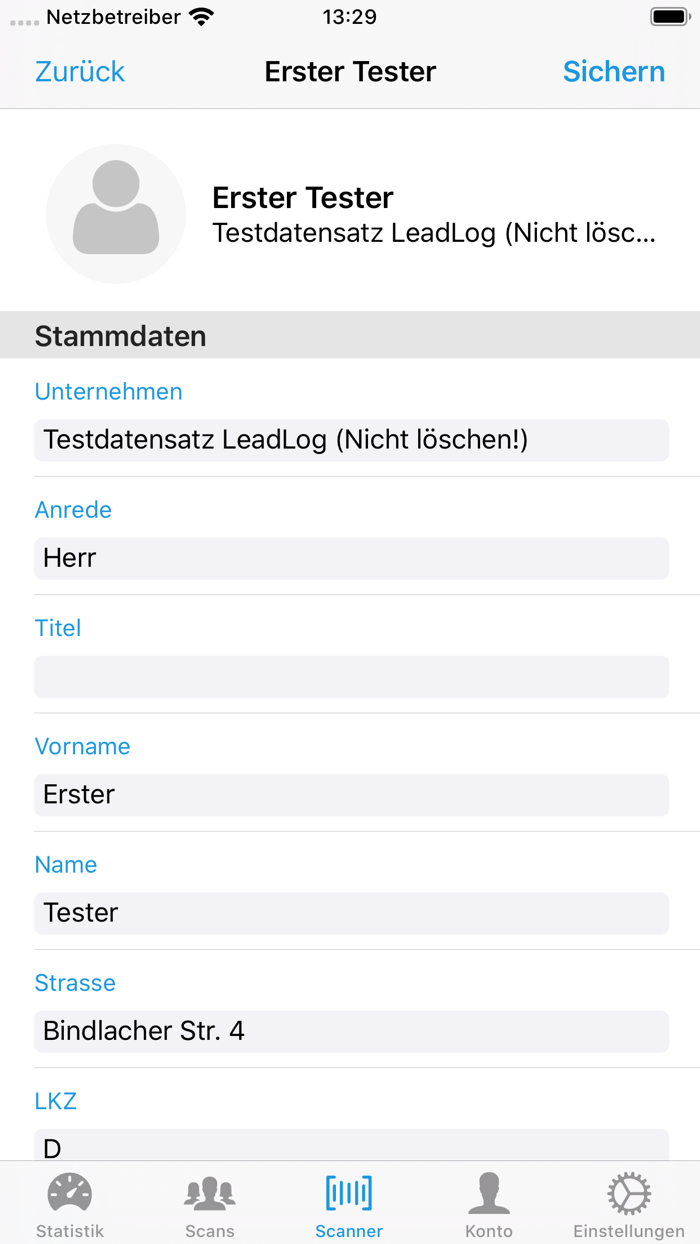The height and width of the screenshot is (1244, 700).
Task: Edit the Unternehmen field
Action: 350,440
